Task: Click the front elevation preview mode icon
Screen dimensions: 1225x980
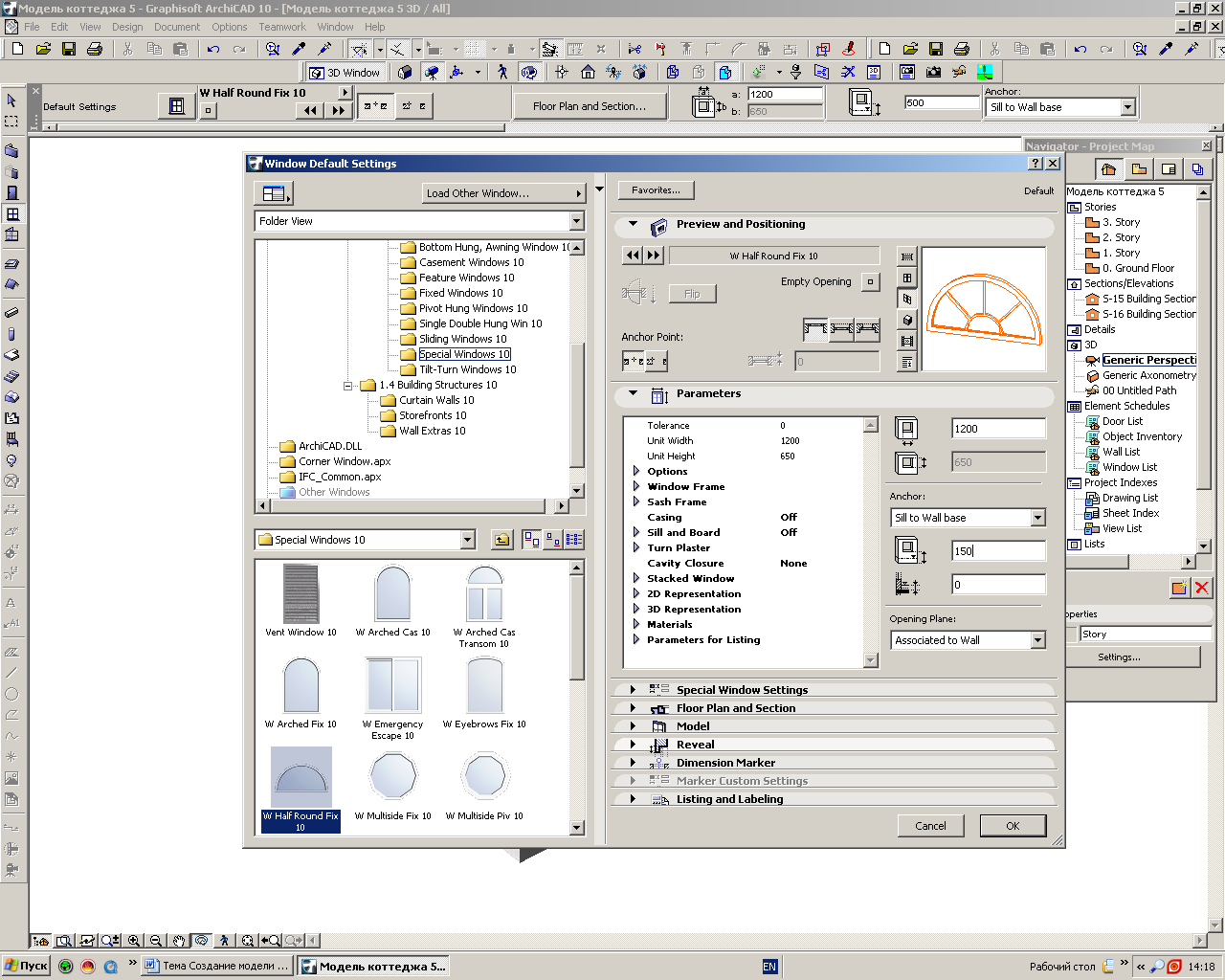Action: (907, 278)
